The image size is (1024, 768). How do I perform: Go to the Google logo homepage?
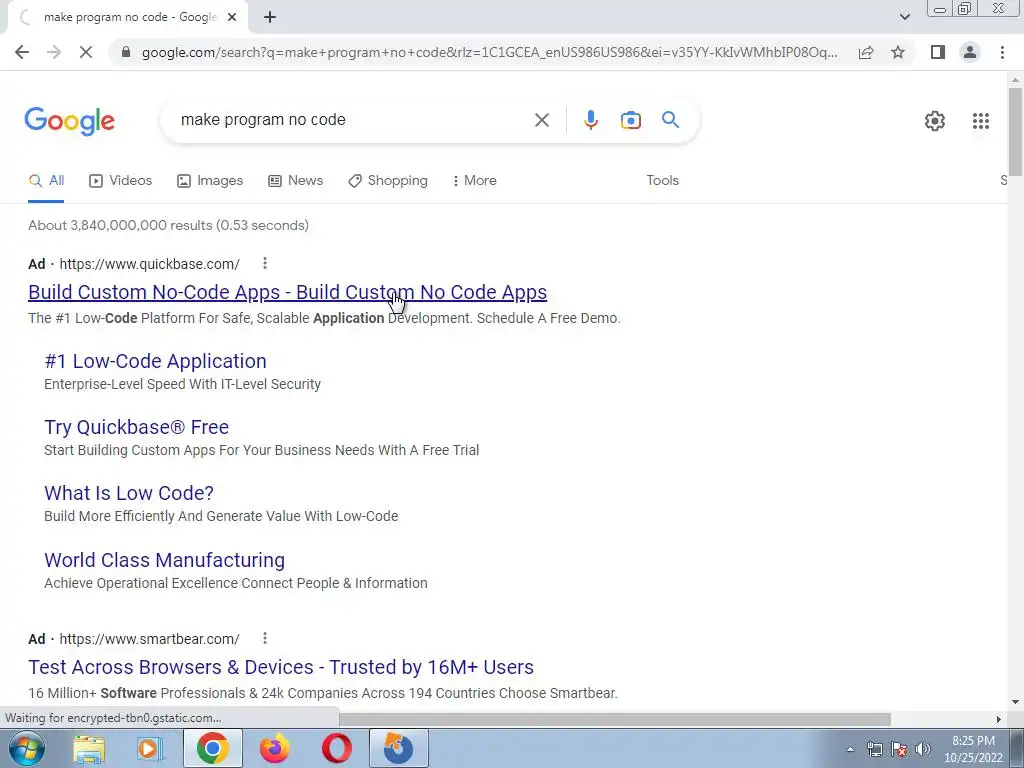coord(69,121)
